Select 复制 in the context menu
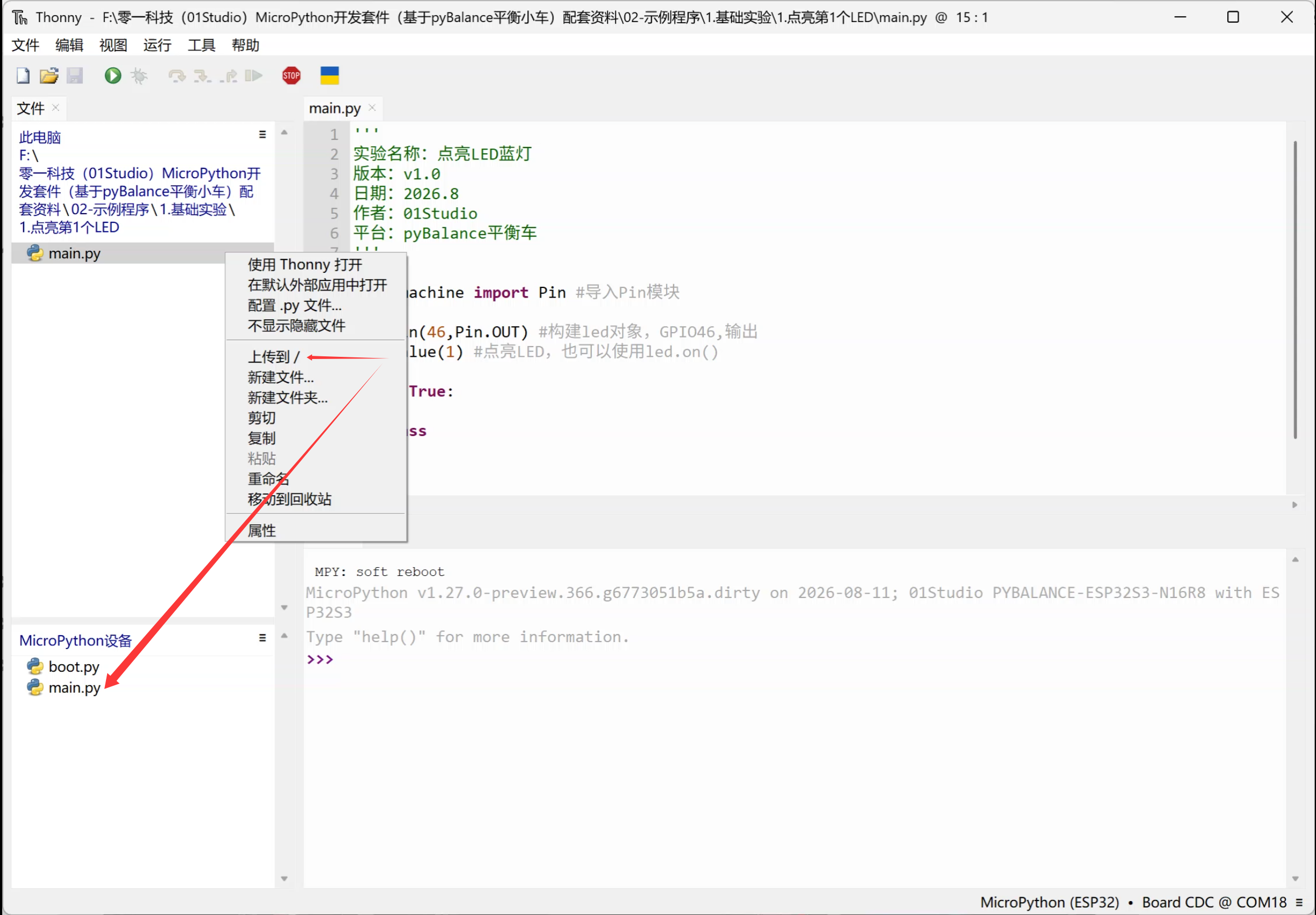 (316, 438)
